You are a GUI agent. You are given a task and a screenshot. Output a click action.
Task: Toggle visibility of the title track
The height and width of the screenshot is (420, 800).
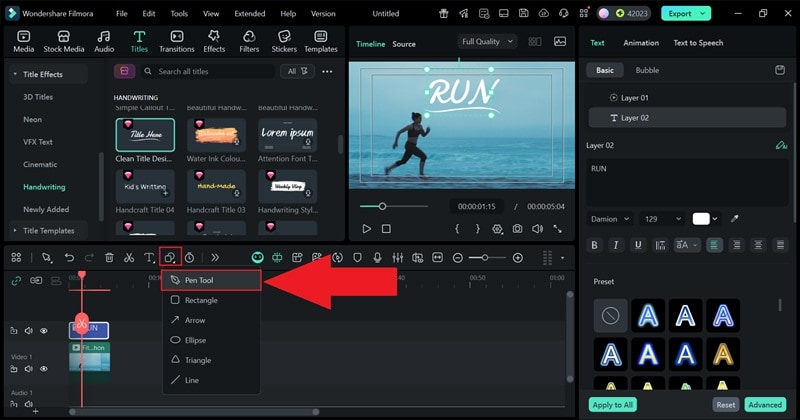coord(44,331)
